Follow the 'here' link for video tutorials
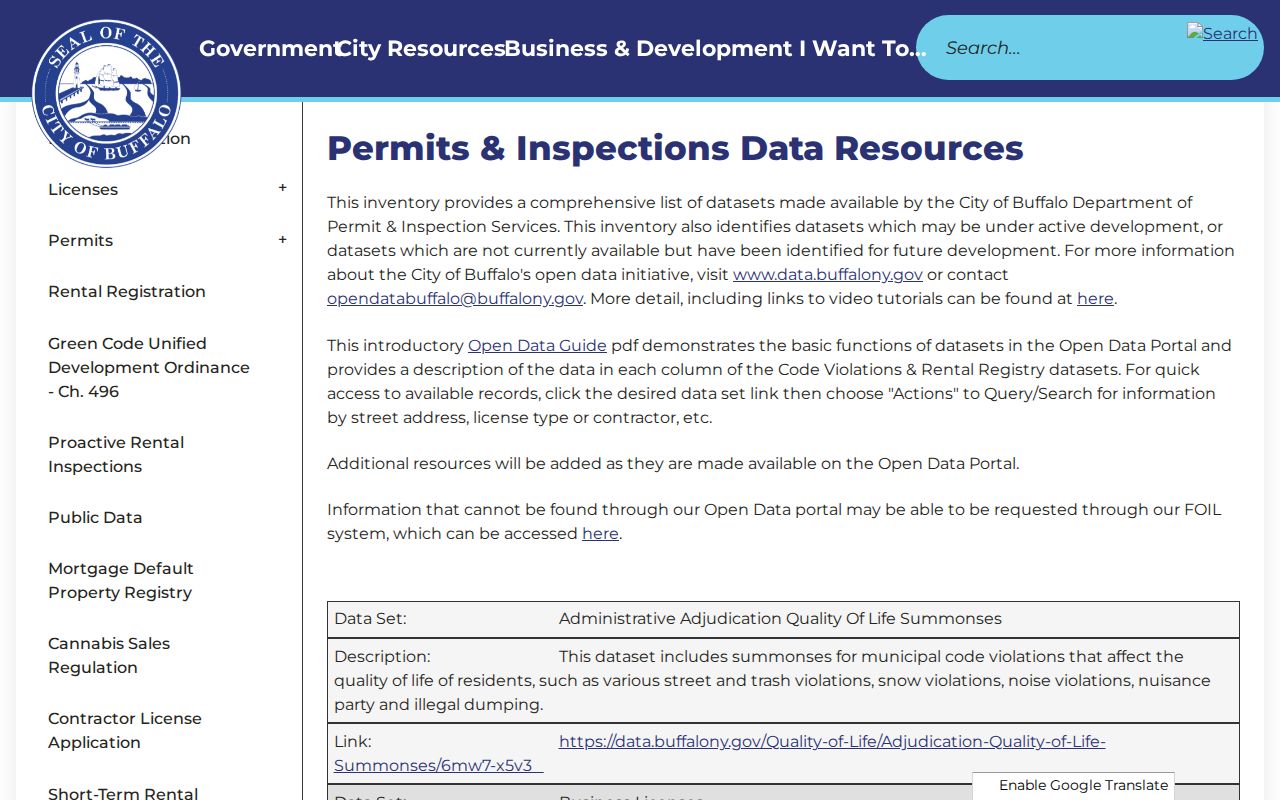This screenshot has width=1280, height=800. [1095, 298]
